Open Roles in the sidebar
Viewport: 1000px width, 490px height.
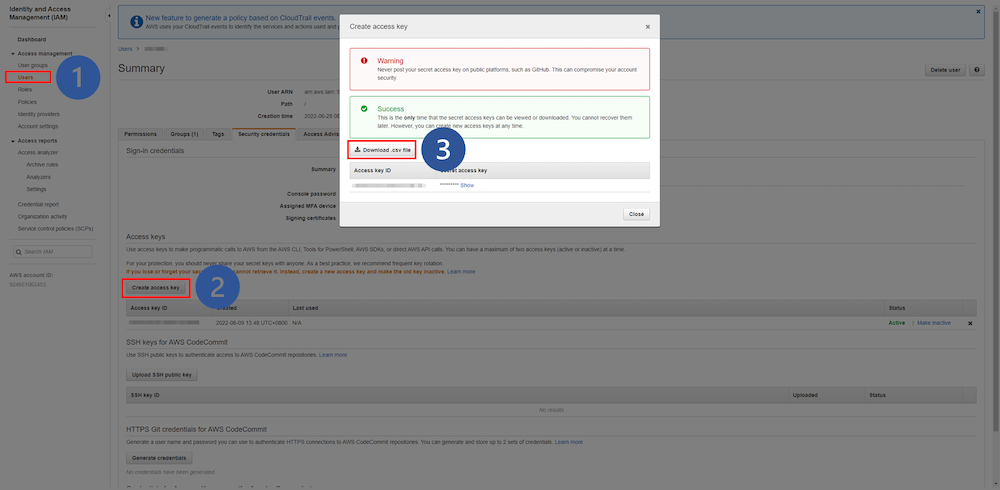[x=25, y=90]
